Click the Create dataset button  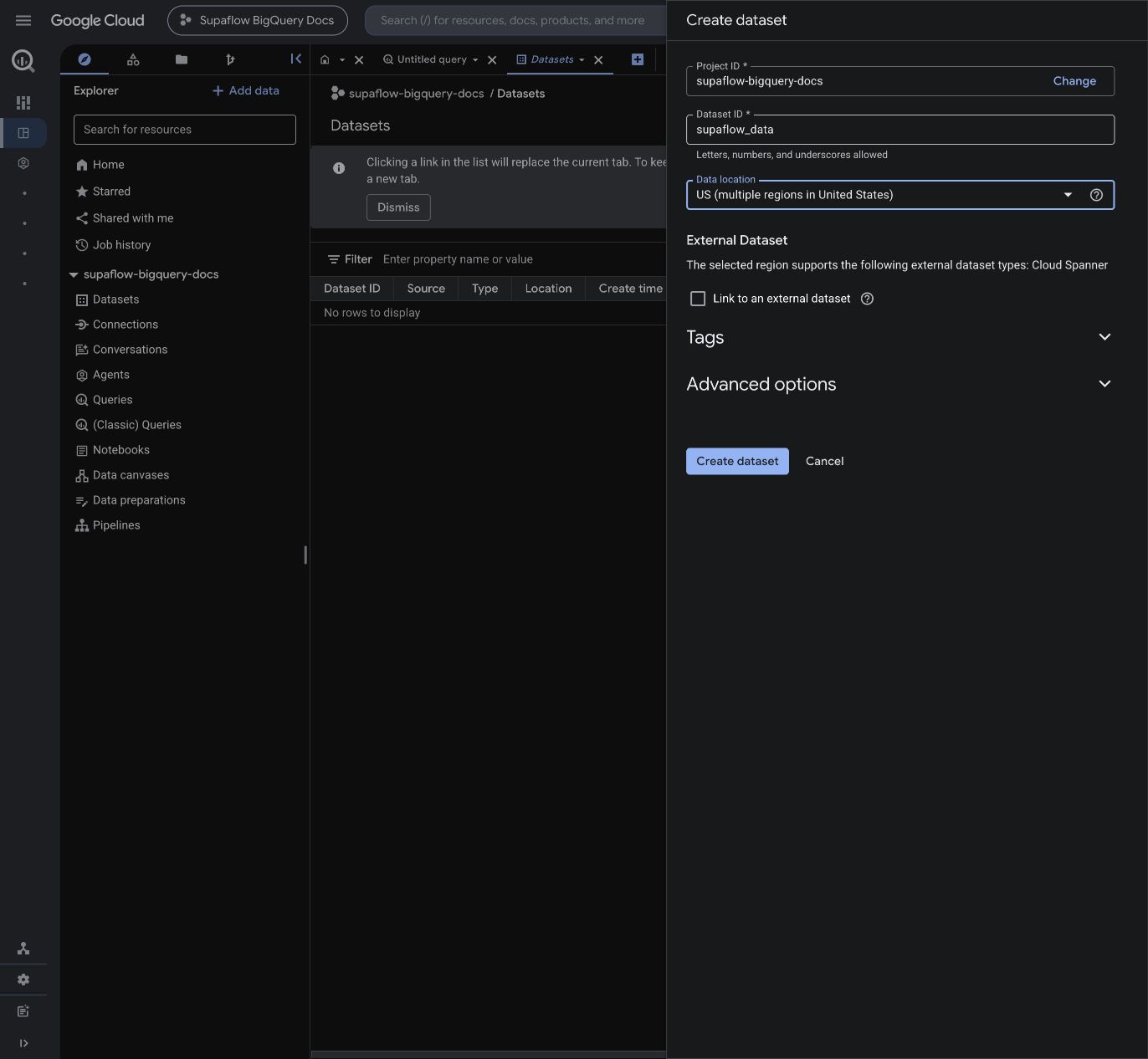[x=737, y=461]
